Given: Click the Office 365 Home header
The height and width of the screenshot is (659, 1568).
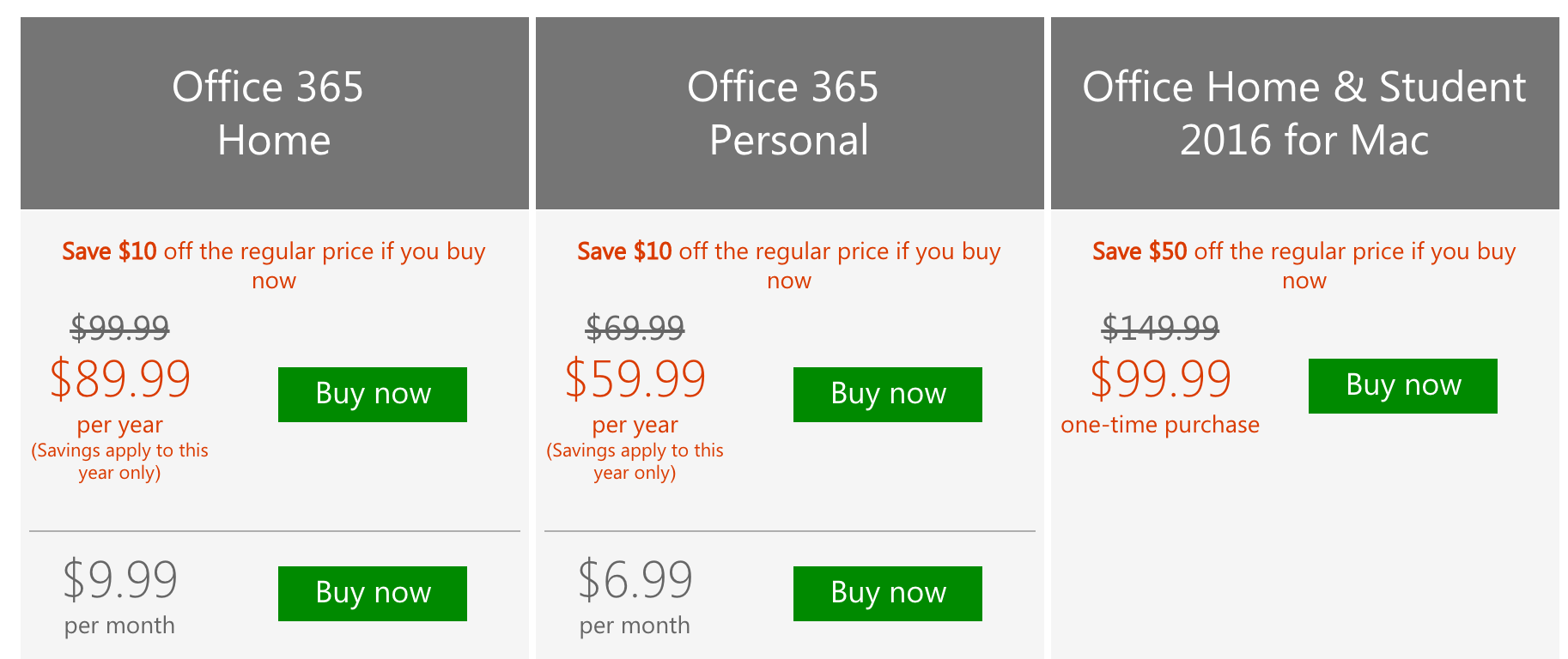Looking at the screenshot, I should [273, 113].
